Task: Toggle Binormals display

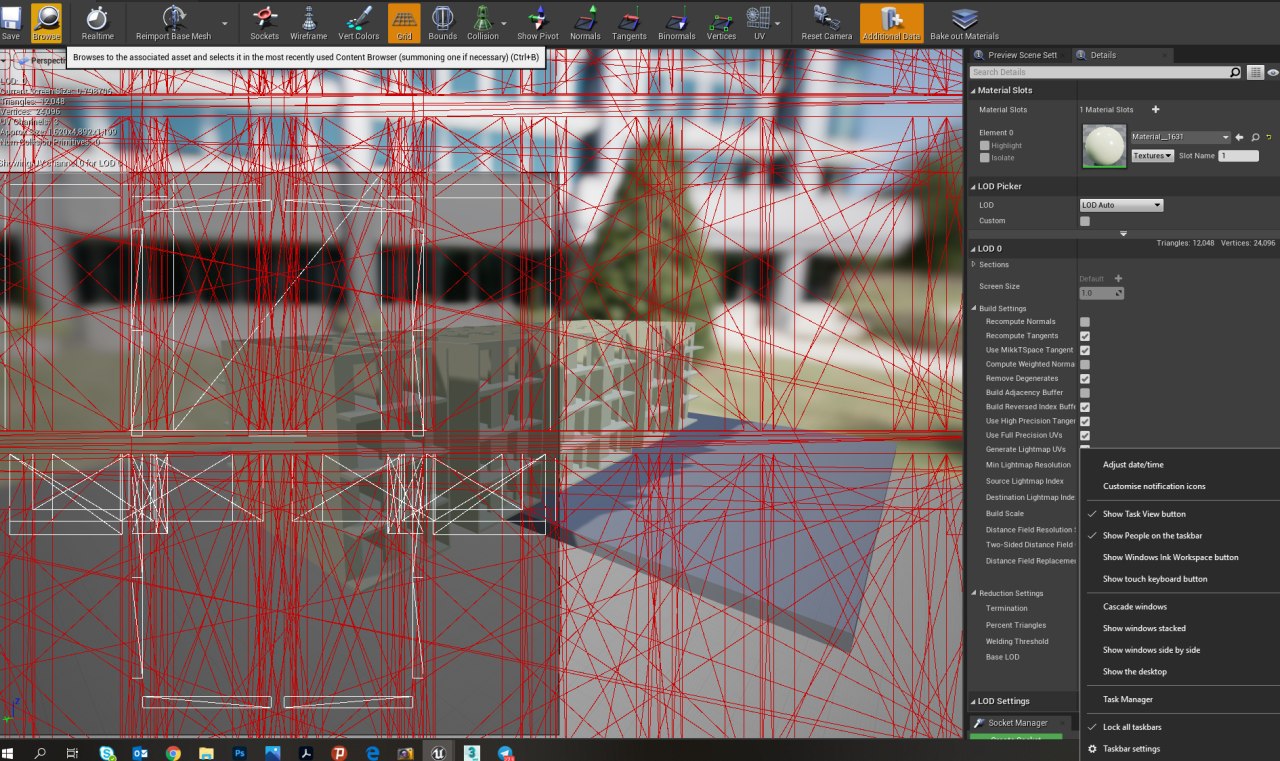Action: [676, 22]
